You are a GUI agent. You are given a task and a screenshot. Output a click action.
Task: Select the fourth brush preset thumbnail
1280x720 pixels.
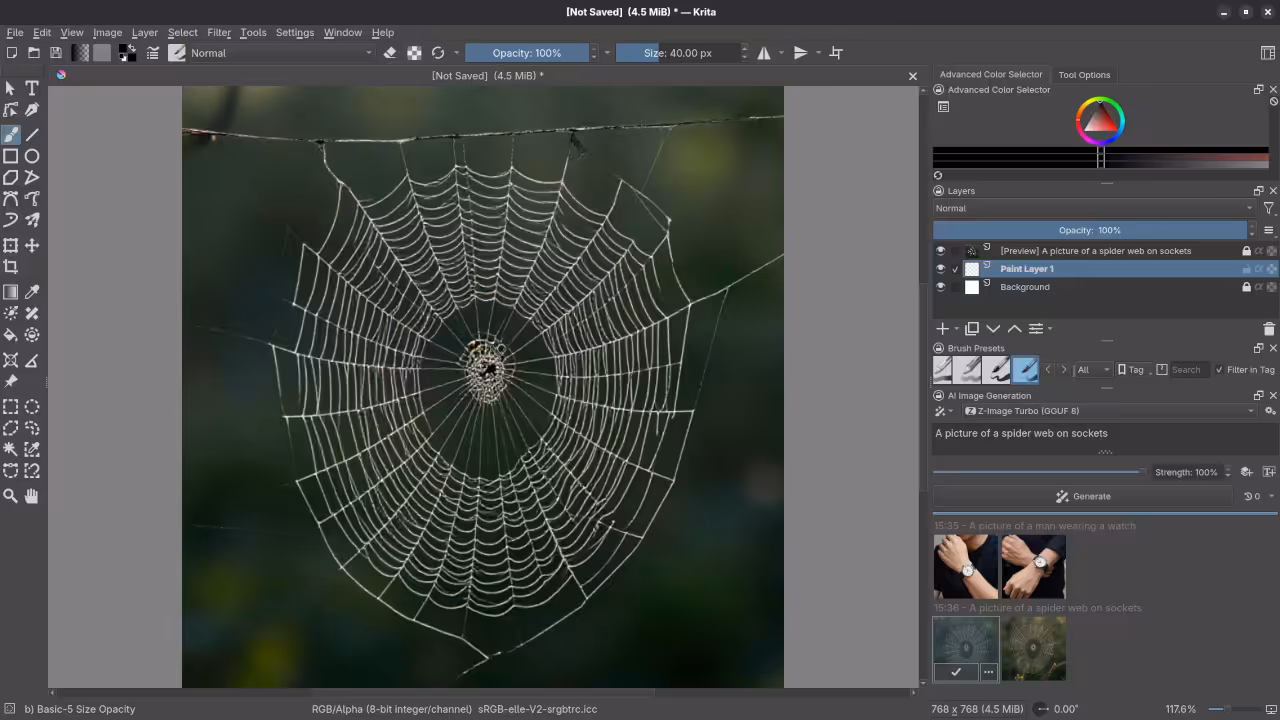[1025, 369]
